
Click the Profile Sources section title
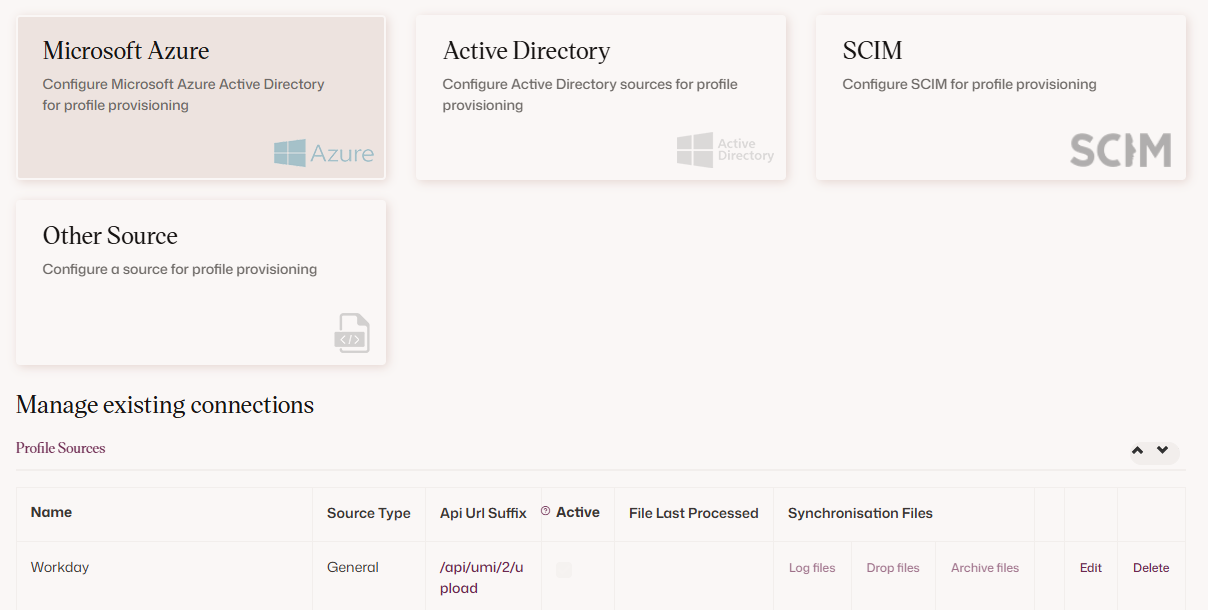(x=61, y=448)
